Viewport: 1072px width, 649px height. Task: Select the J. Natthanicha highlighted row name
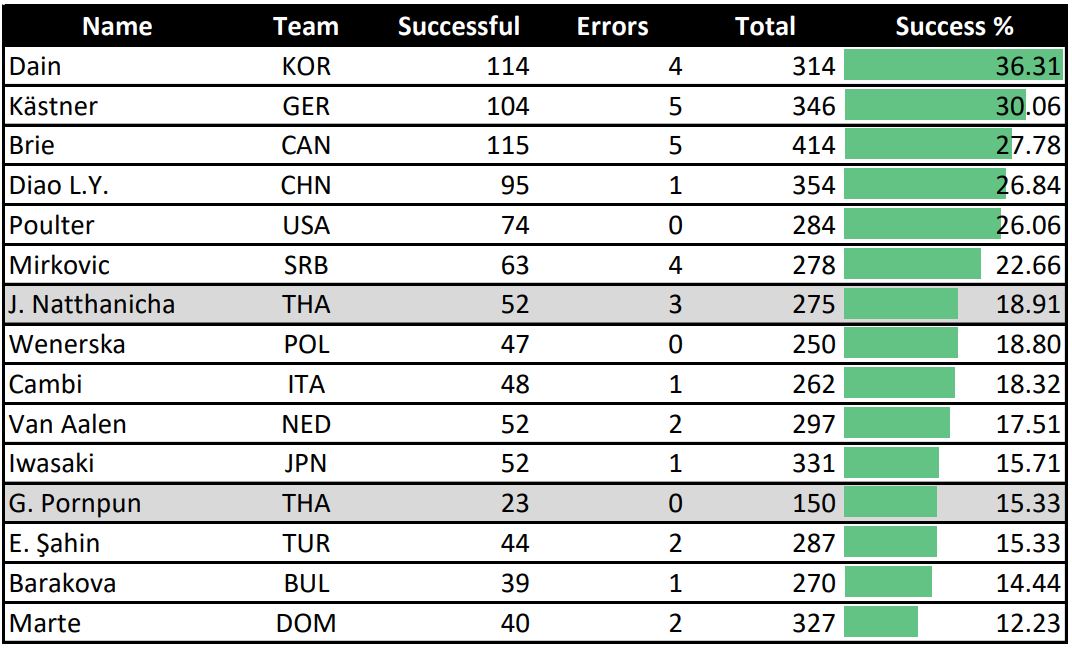[92, 304]
